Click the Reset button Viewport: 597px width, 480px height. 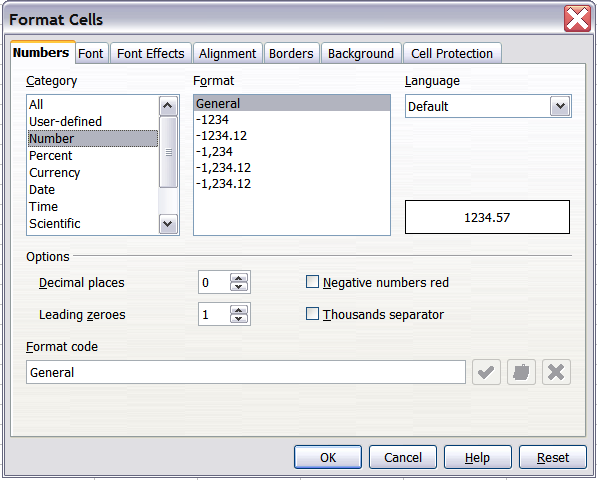pos(553,457)
